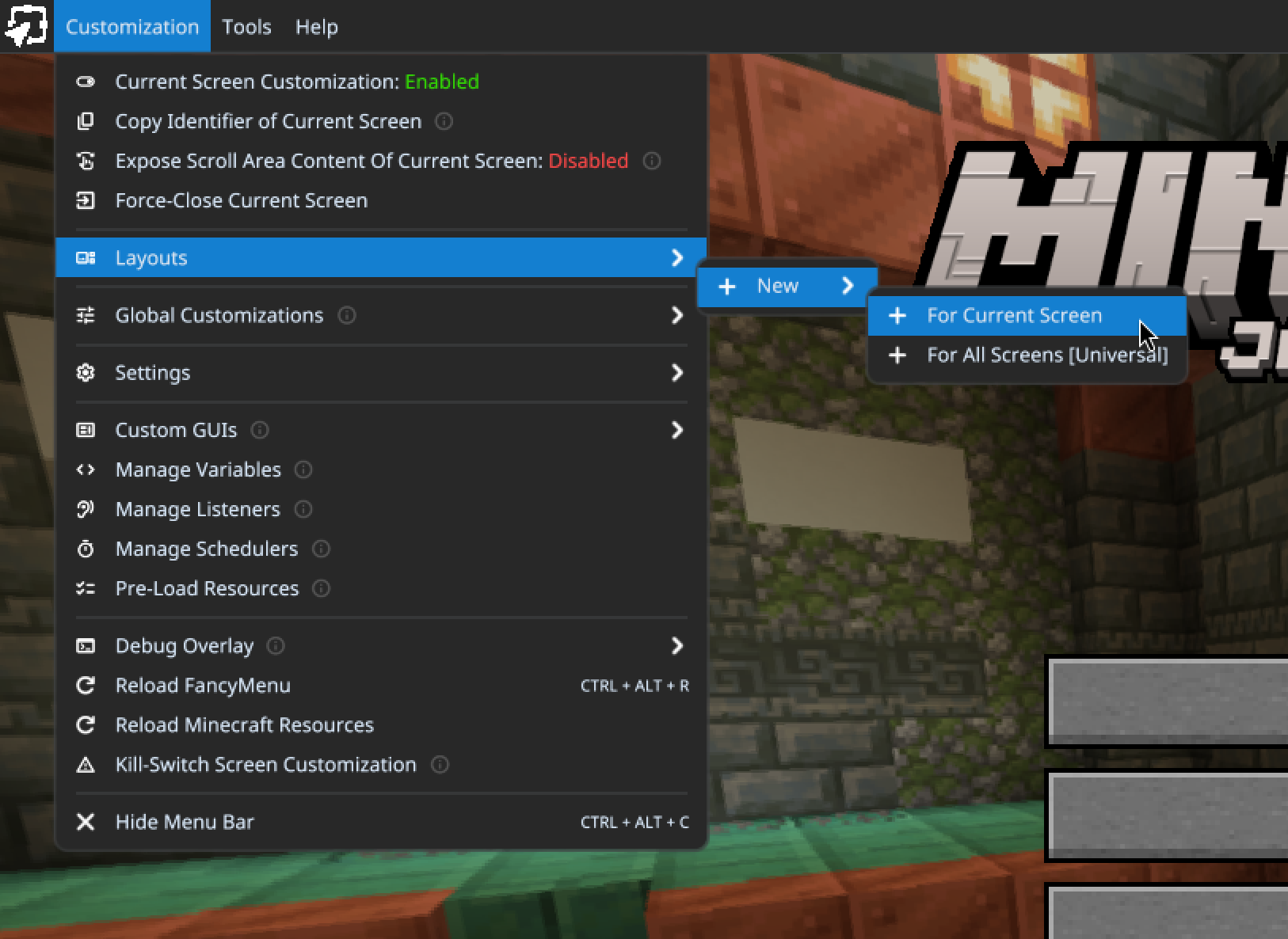Select Reload Minecraft Resources
Viewport: 1288px width, 939px height.
381,725
